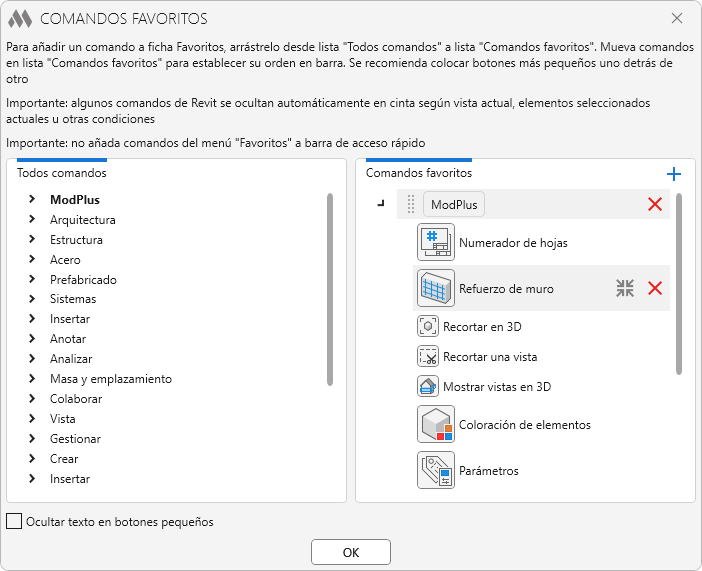Click the Coloración de elementos cube icon
702x571 pixels.
click(x=436, y=425)
